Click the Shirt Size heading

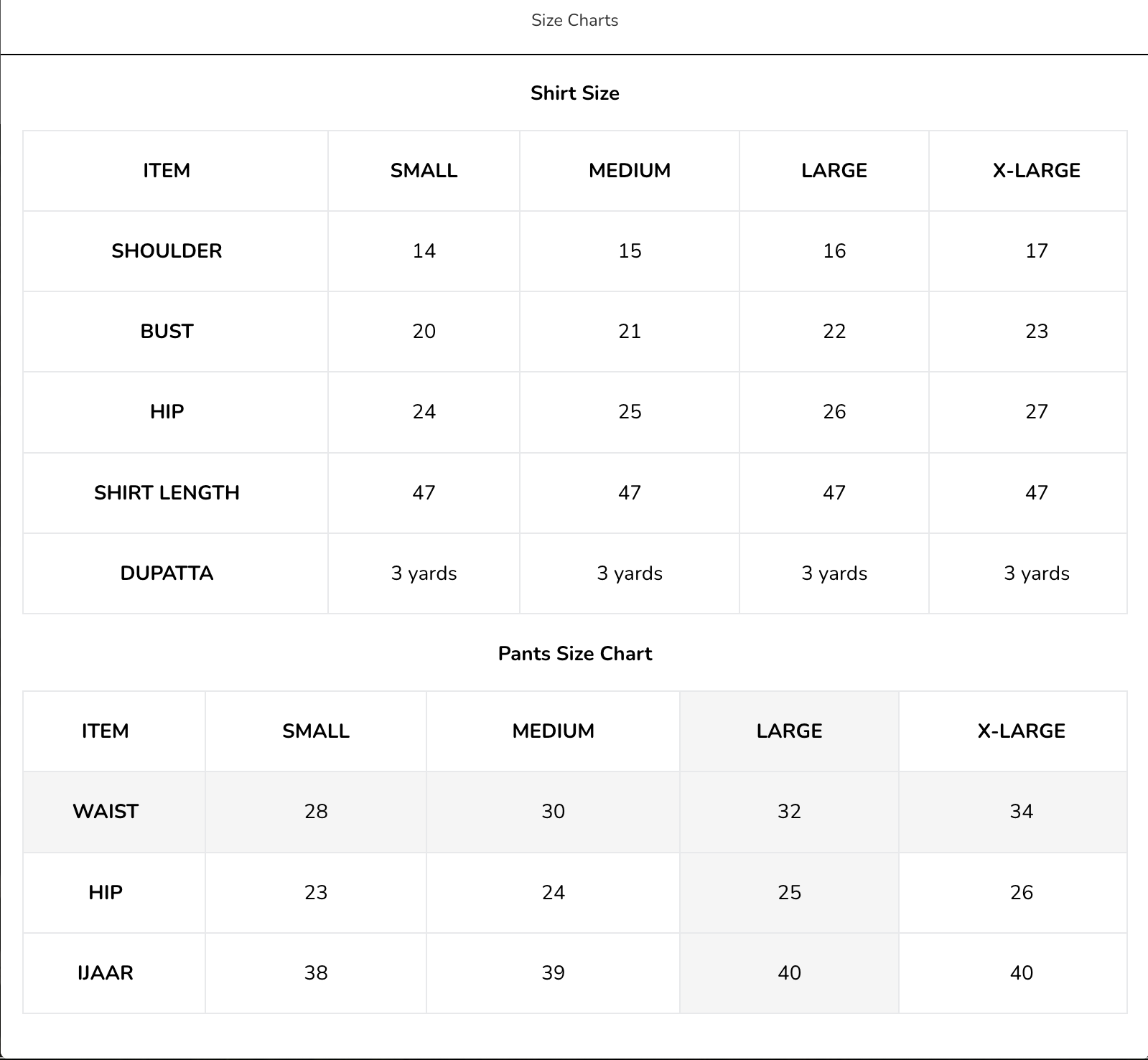(574, 93)
